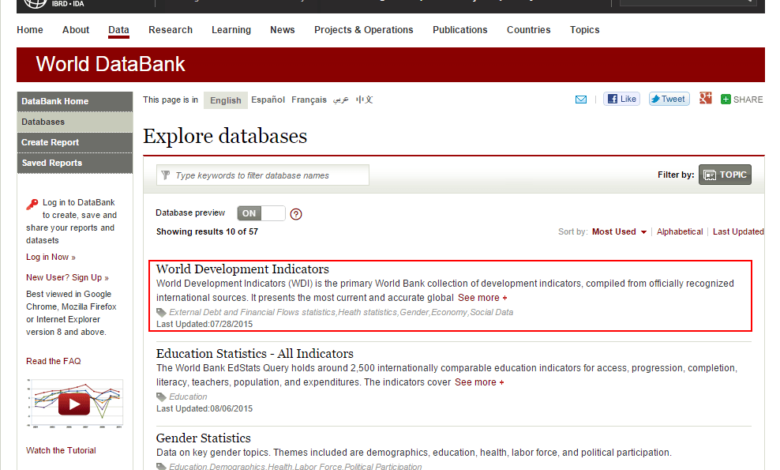
Task: Sort databases by Alphabetical
Action: click(x=680, y=232)
